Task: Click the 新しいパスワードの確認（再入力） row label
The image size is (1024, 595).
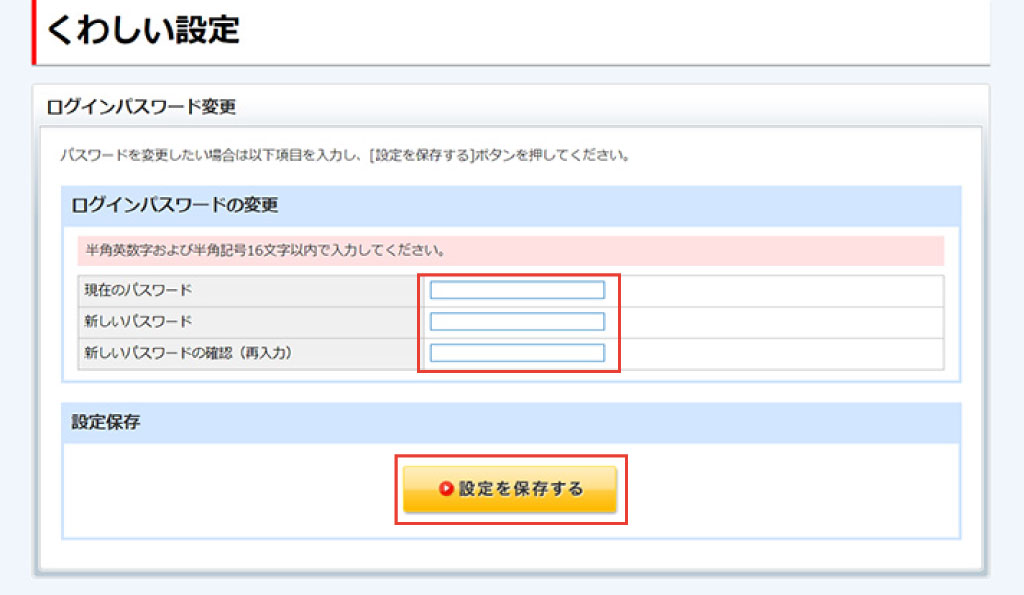Action: (188, 353)
